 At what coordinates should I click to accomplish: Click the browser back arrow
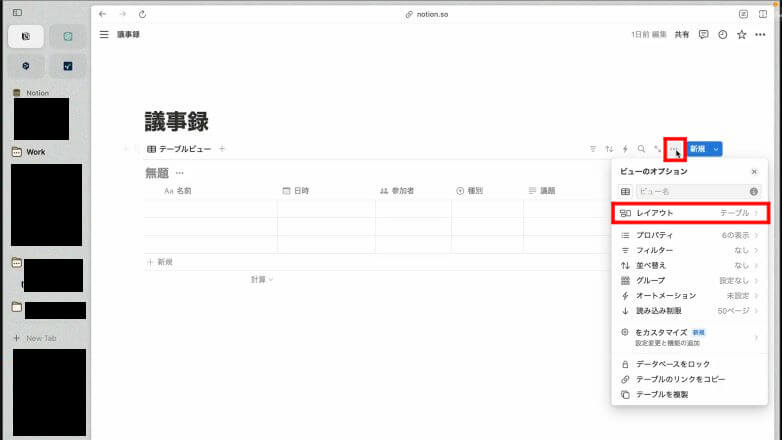[102, 14]
